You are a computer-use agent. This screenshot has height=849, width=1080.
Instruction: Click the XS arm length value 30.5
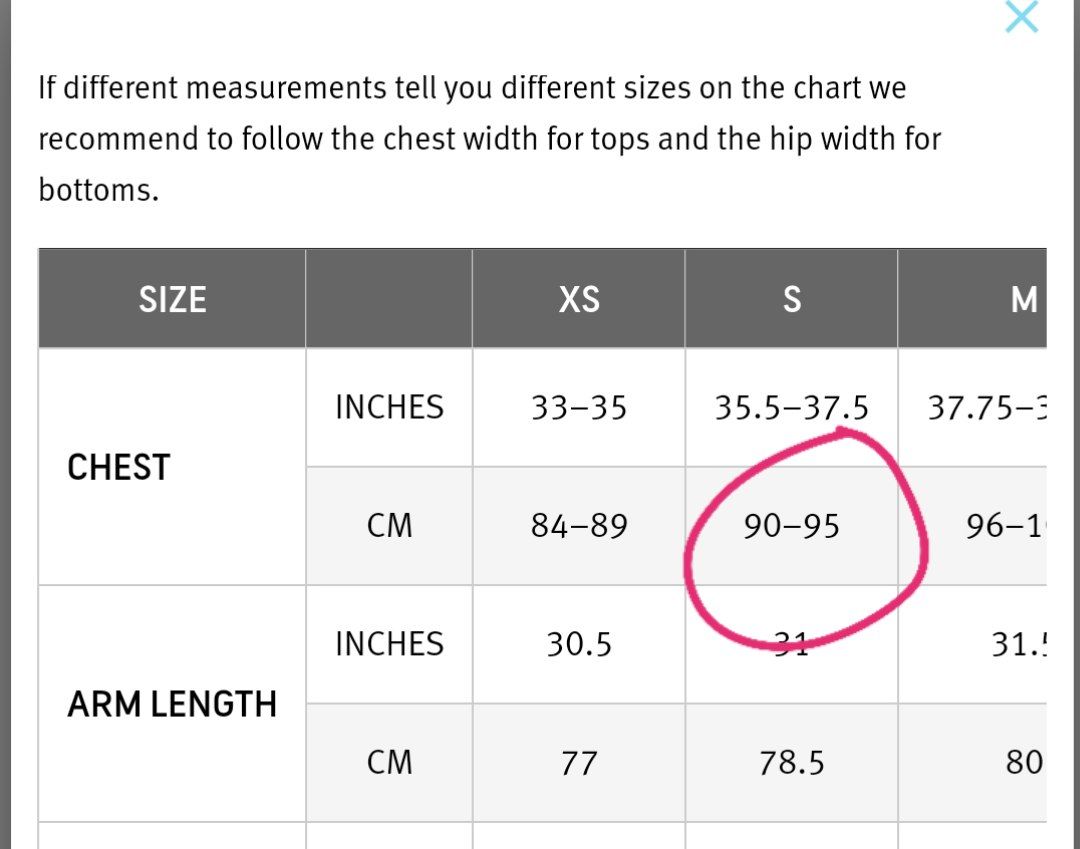579,644
